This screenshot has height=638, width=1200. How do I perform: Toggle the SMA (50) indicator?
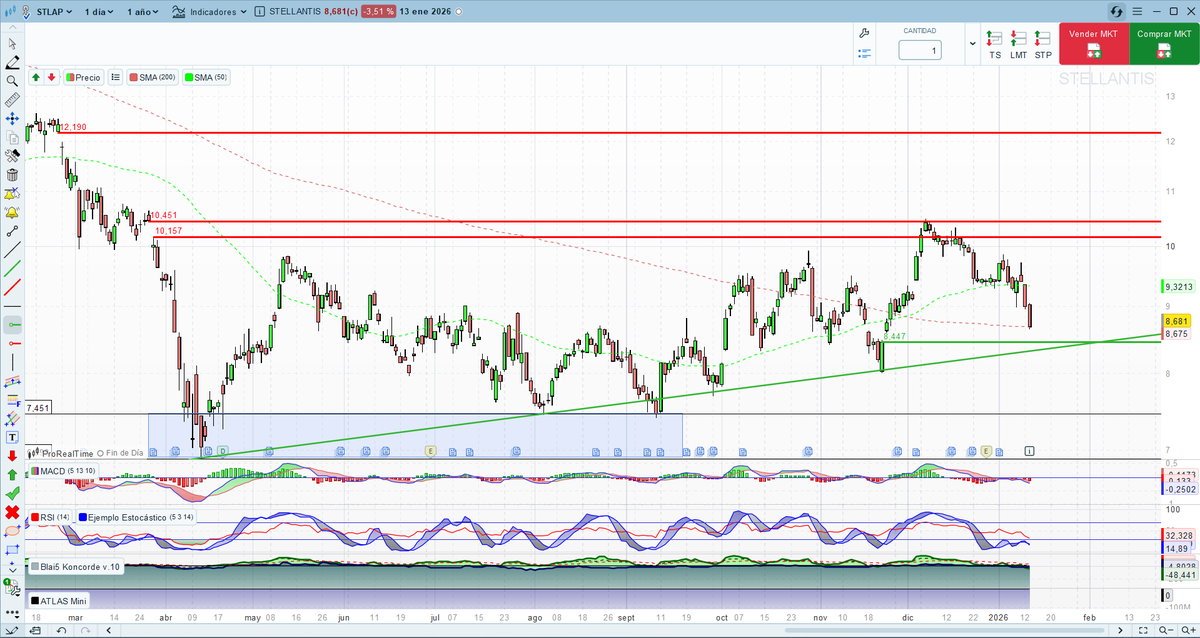[x=206, y=77]
